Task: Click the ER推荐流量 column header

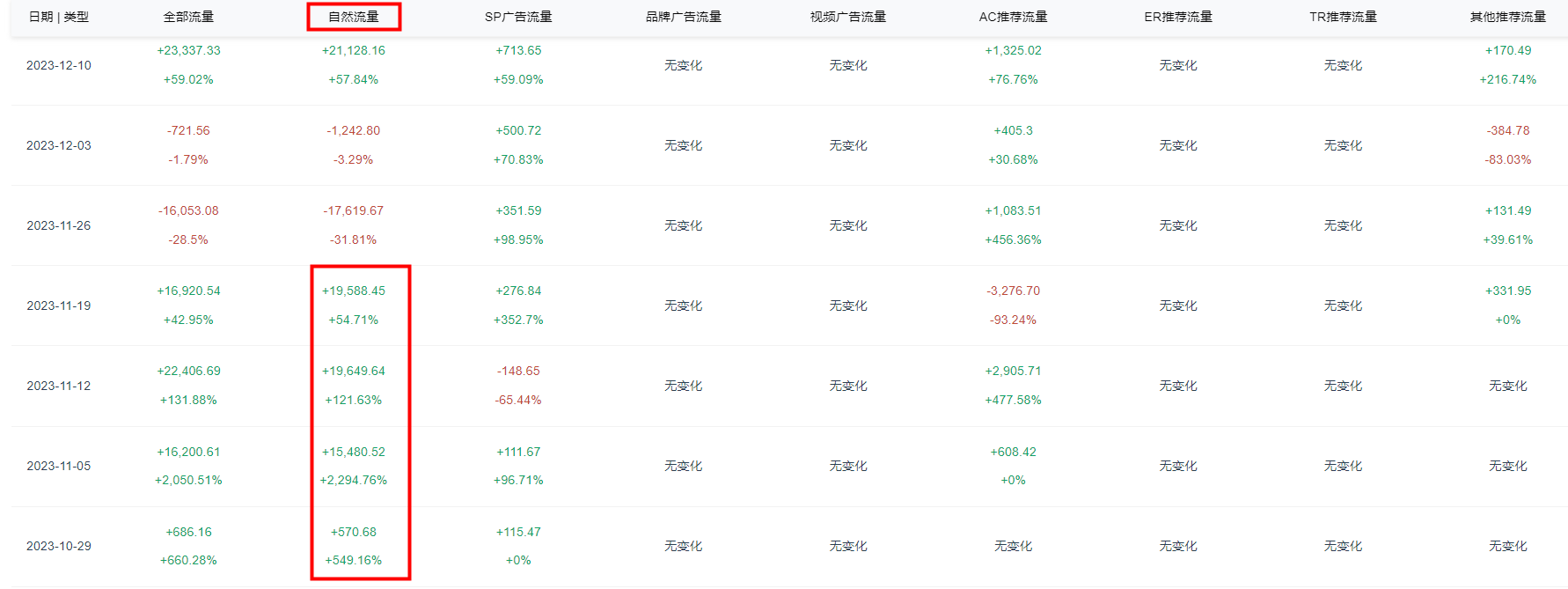Action: (1178, 17)
